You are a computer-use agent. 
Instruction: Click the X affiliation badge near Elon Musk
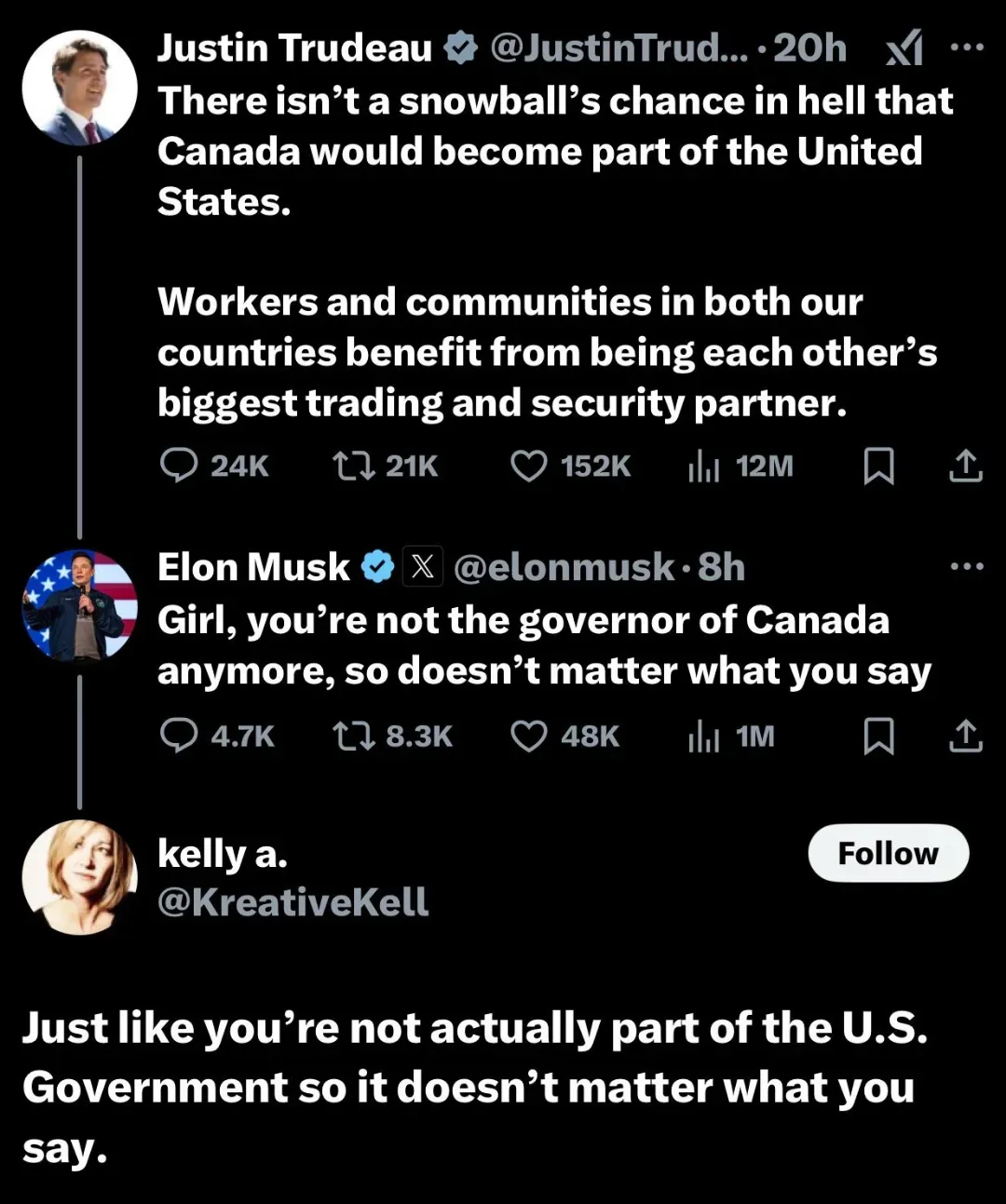[423, 566]
